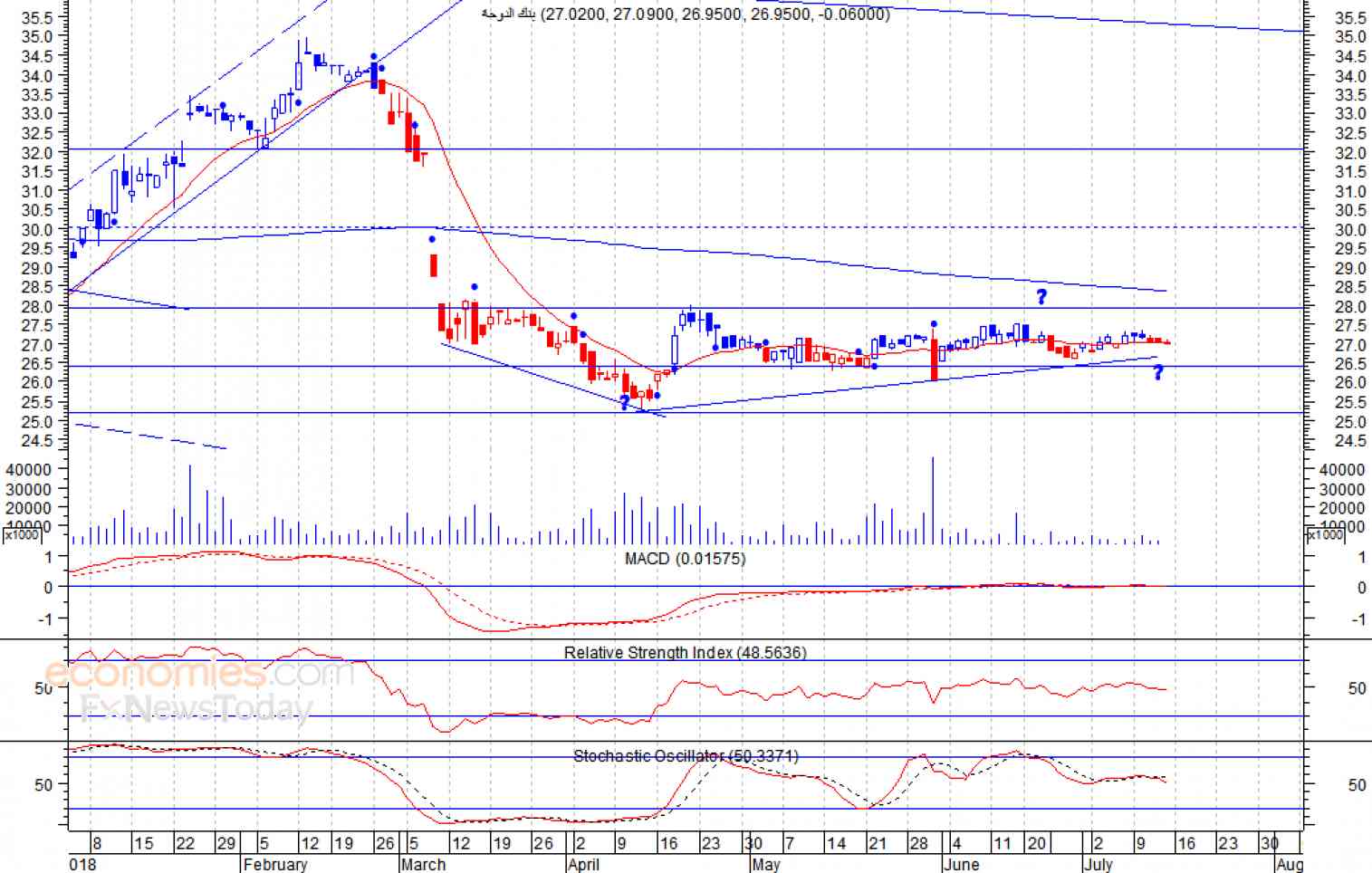This screenshot has height=873, width=1372.
Task: Click the date tick 20 in June
Action: (x=1037, y=843)
